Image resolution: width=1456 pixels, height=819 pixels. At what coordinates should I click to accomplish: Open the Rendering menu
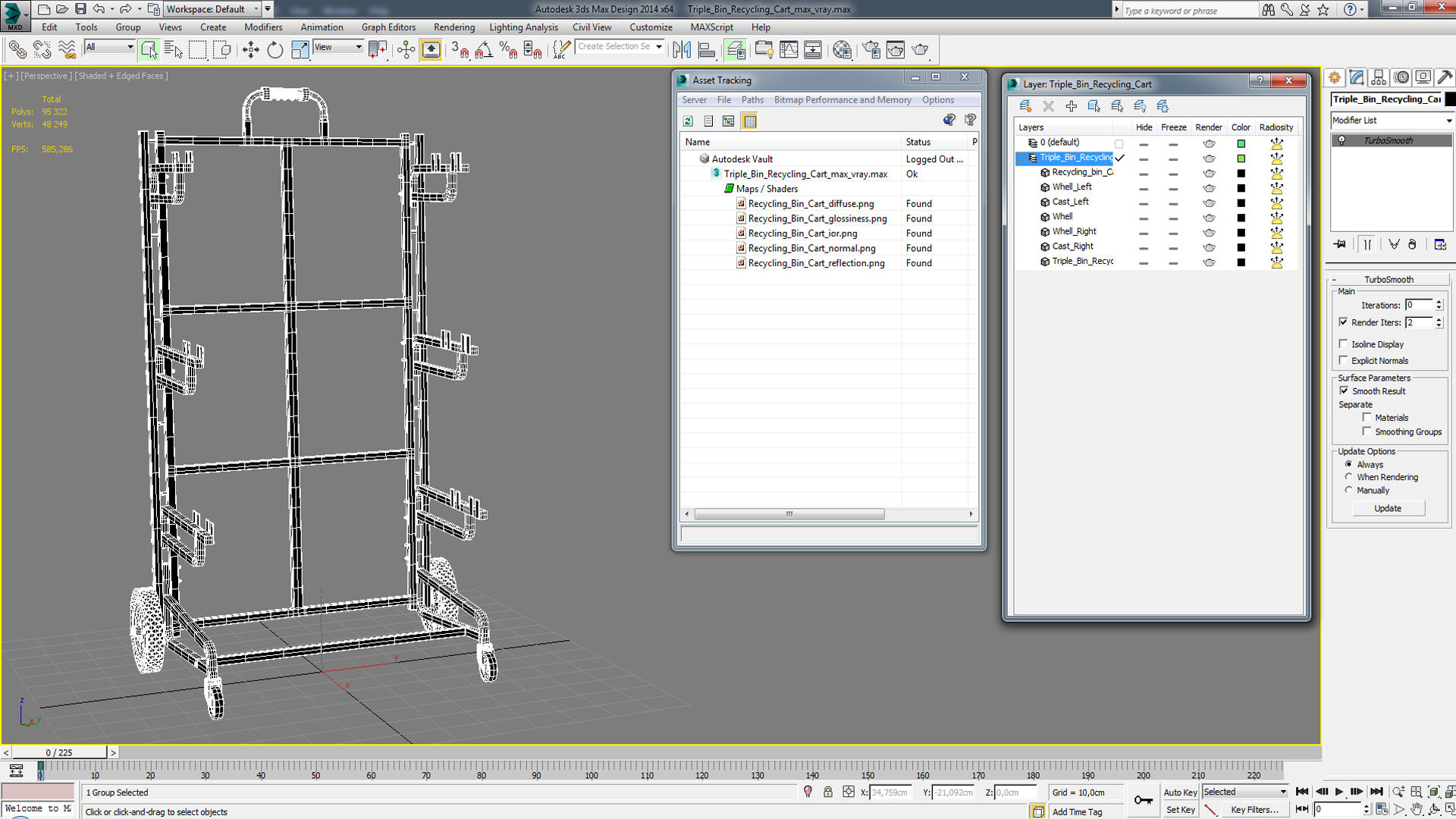point(453,27)
